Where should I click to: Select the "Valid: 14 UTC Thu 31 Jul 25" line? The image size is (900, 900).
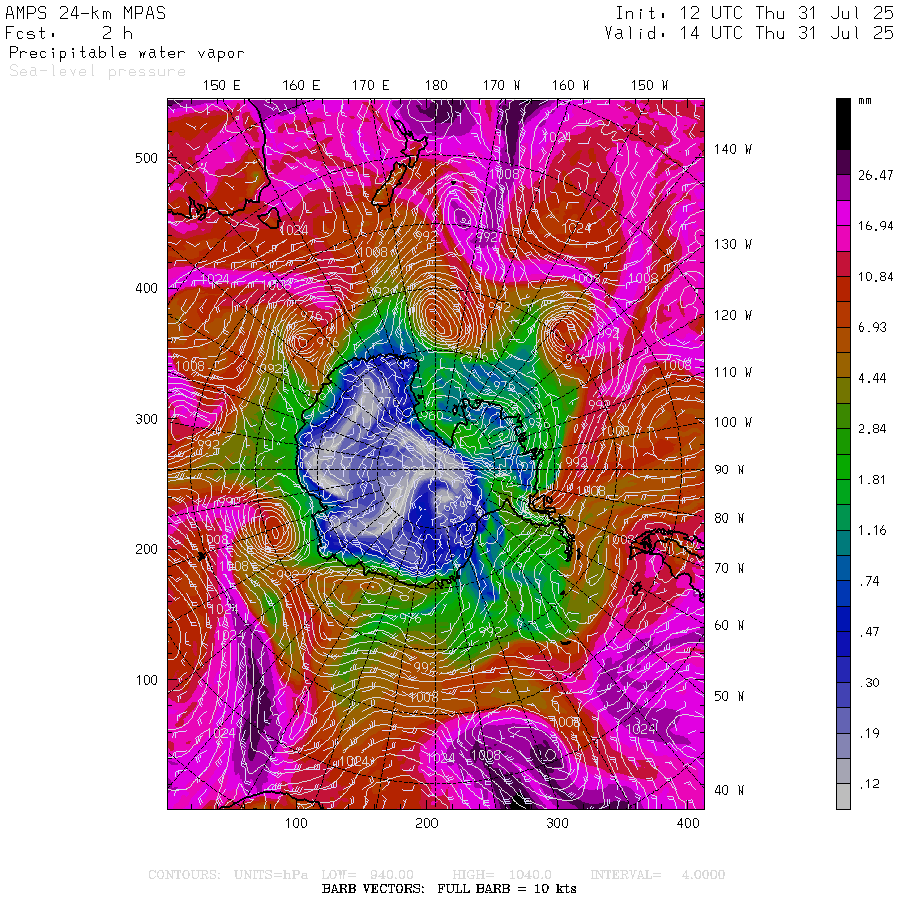[748, 33]
